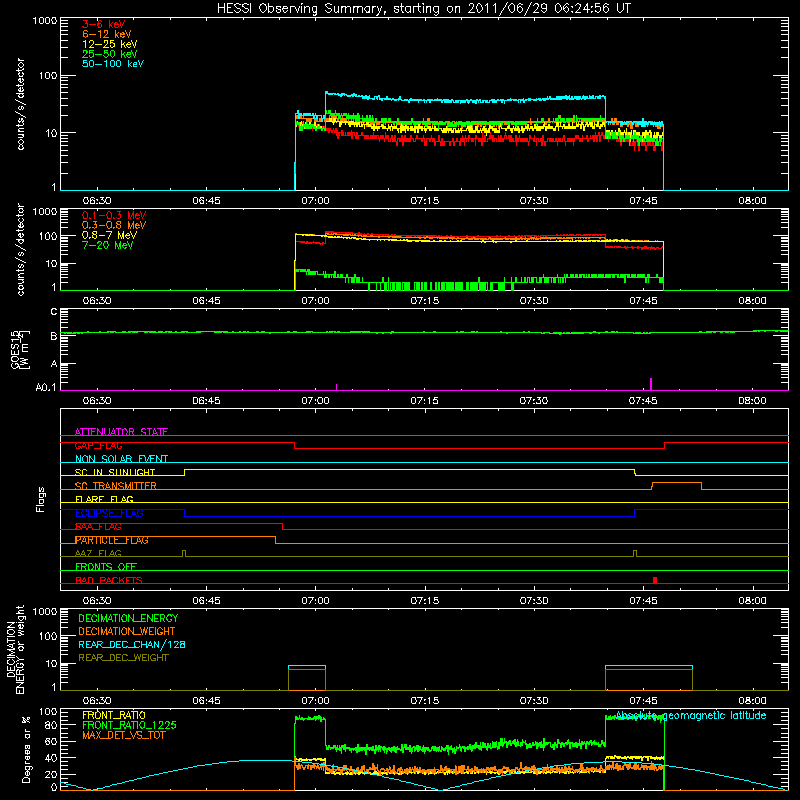The image size is (800, 800).
Task: Select the red 3-6 keV legend label
Action: 104,24
